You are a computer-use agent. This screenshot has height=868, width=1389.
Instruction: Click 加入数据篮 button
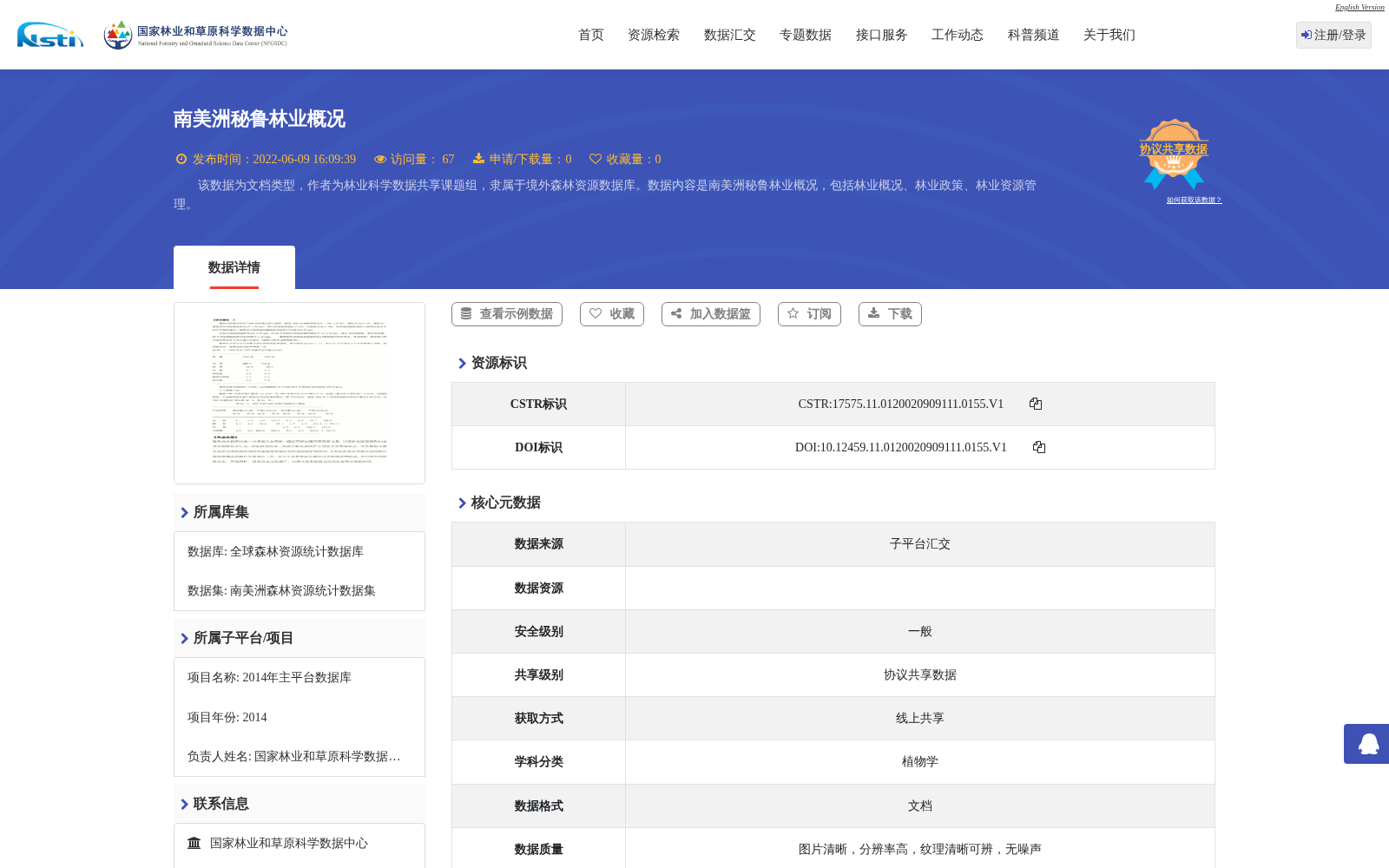click(x=711, y=314)
